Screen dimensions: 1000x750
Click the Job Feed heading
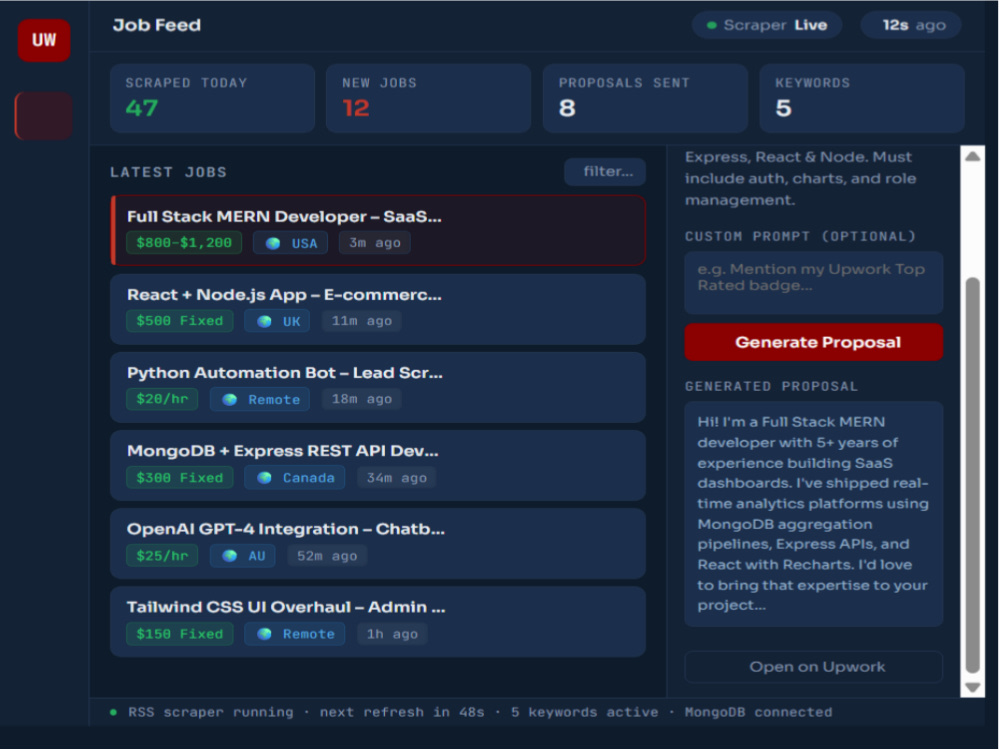point(157,26)
